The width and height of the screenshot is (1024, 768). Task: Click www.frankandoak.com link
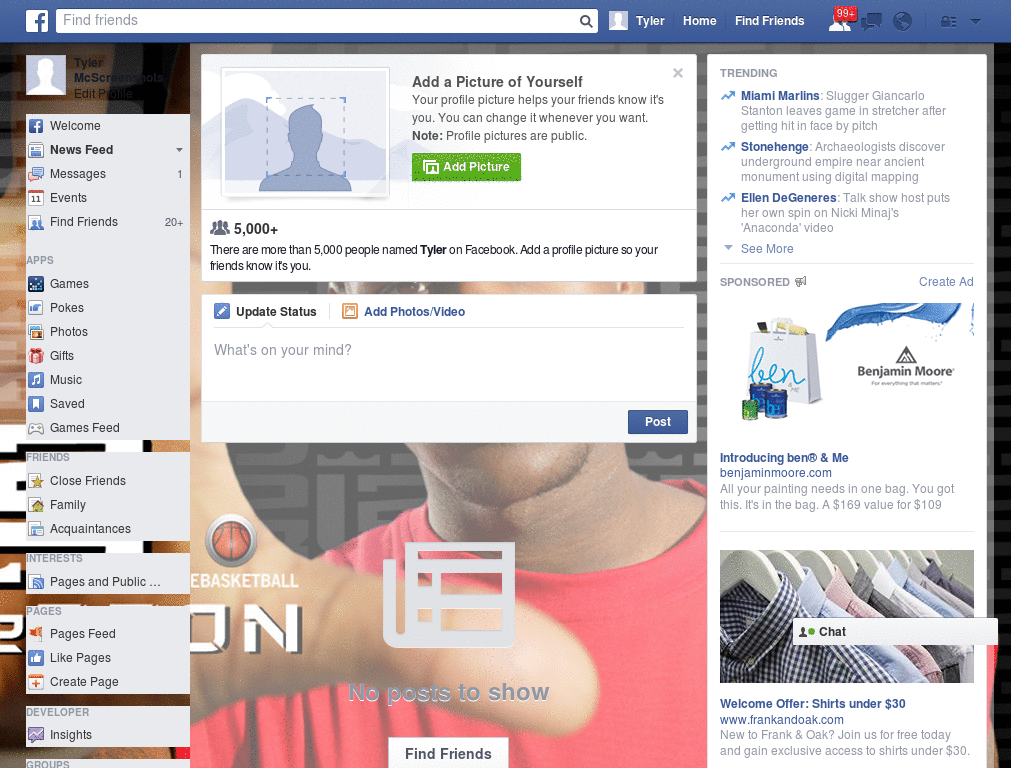[x=782, y=720]
